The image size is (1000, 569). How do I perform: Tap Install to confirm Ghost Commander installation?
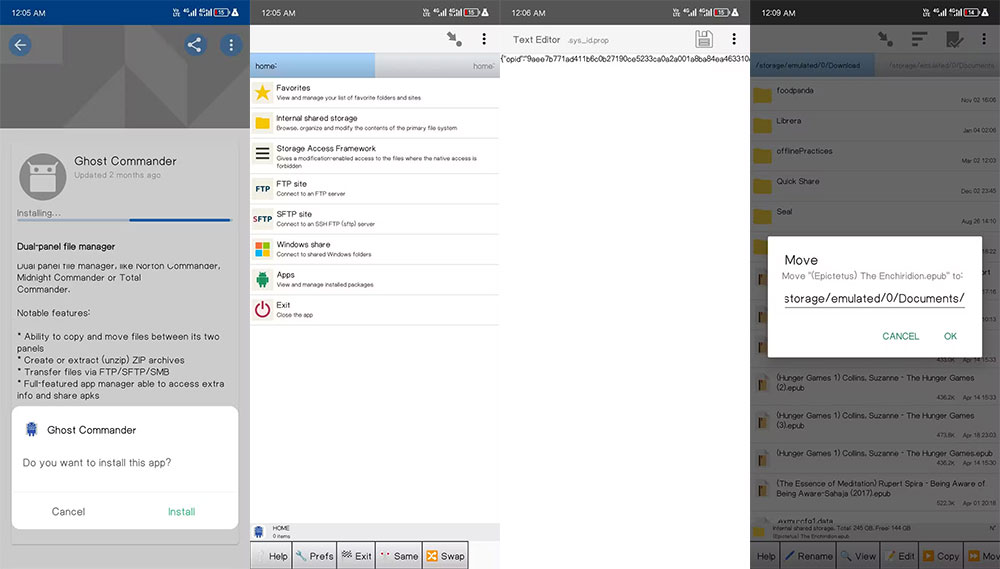[x=181, y=512]
